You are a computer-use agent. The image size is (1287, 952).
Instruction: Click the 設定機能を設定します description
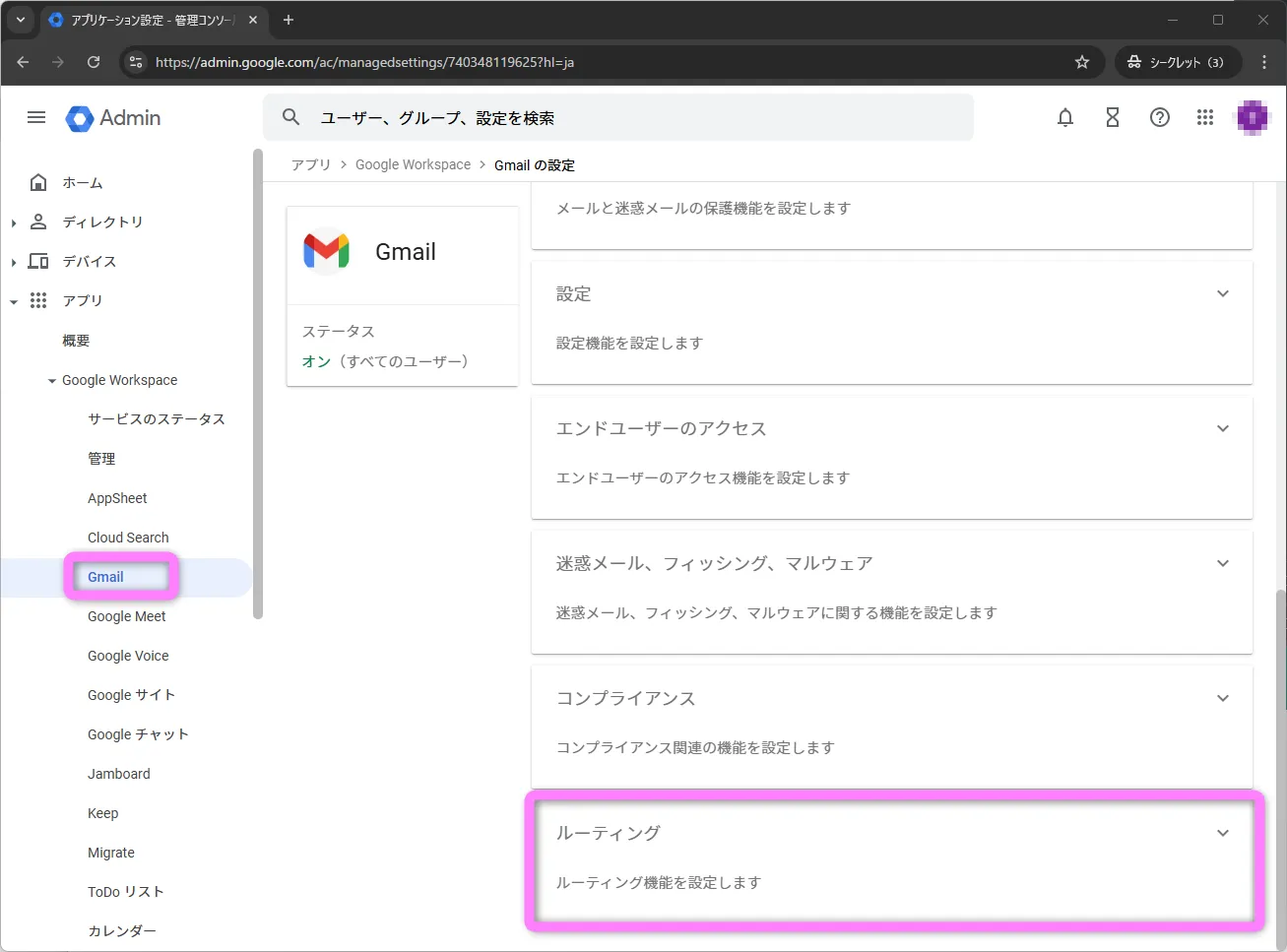tap(629, 343)
